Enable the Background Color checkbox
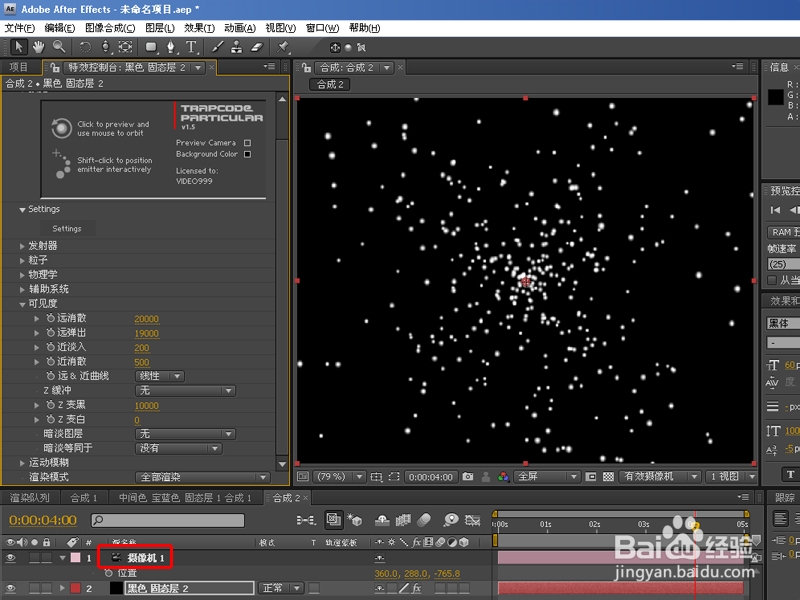This screenshot has height=600, width=800. click(247, 154)
